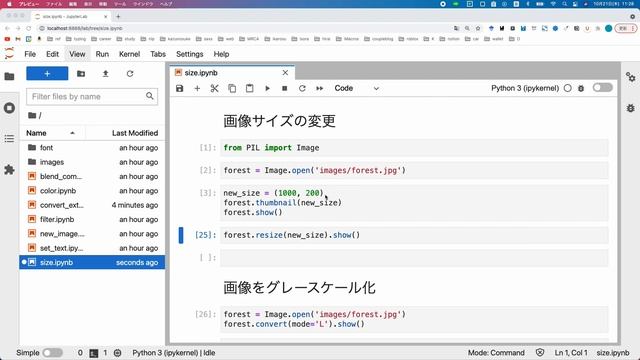
Task: Insert a cell below with plus icon
Action: coord(197,88)
